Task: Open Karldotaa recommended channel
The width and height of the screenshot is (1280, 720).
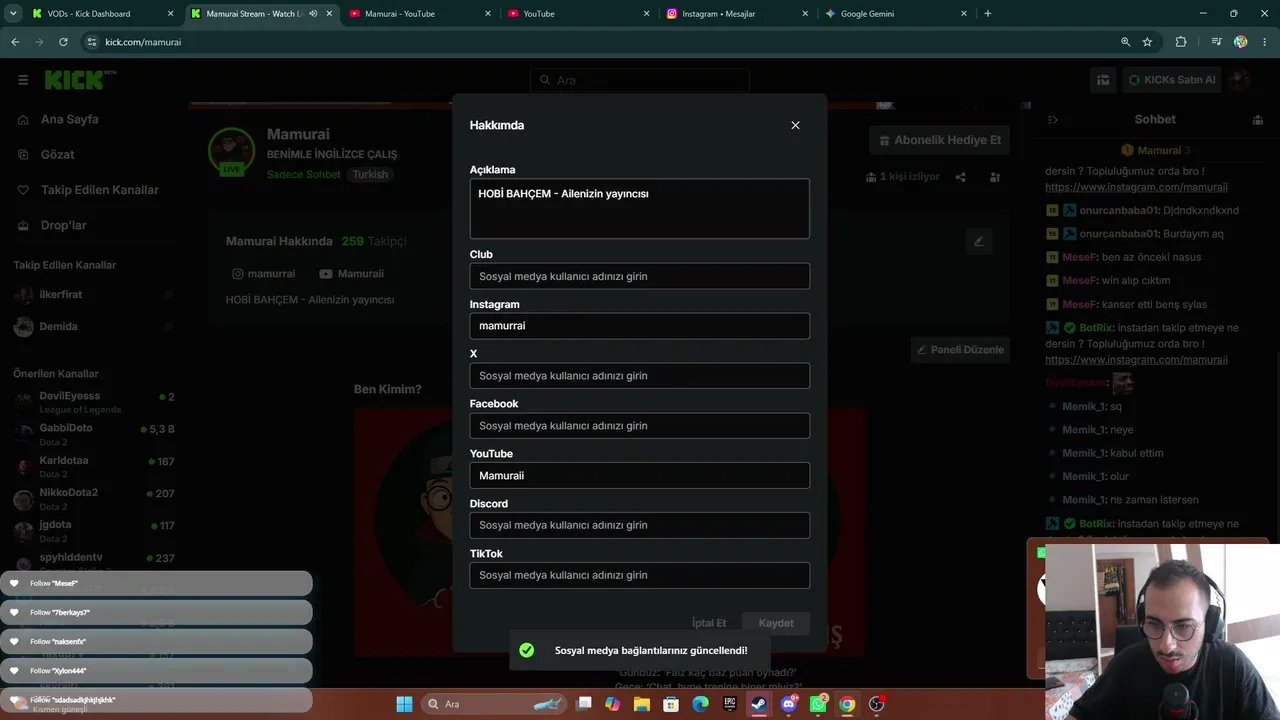Action: (94, 466)
